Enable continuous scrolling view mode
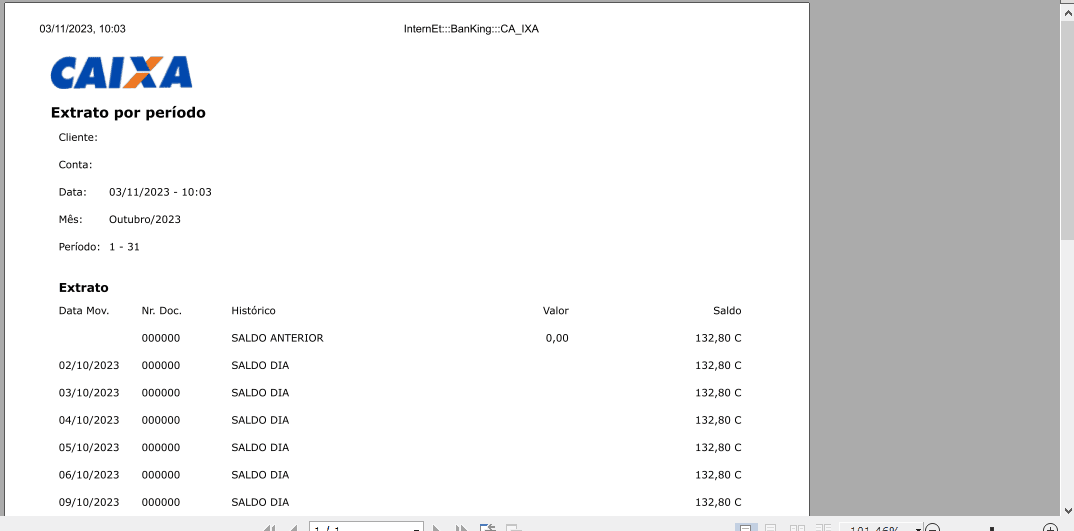This screenshot has width=1074, height=531. coord(771,528)
